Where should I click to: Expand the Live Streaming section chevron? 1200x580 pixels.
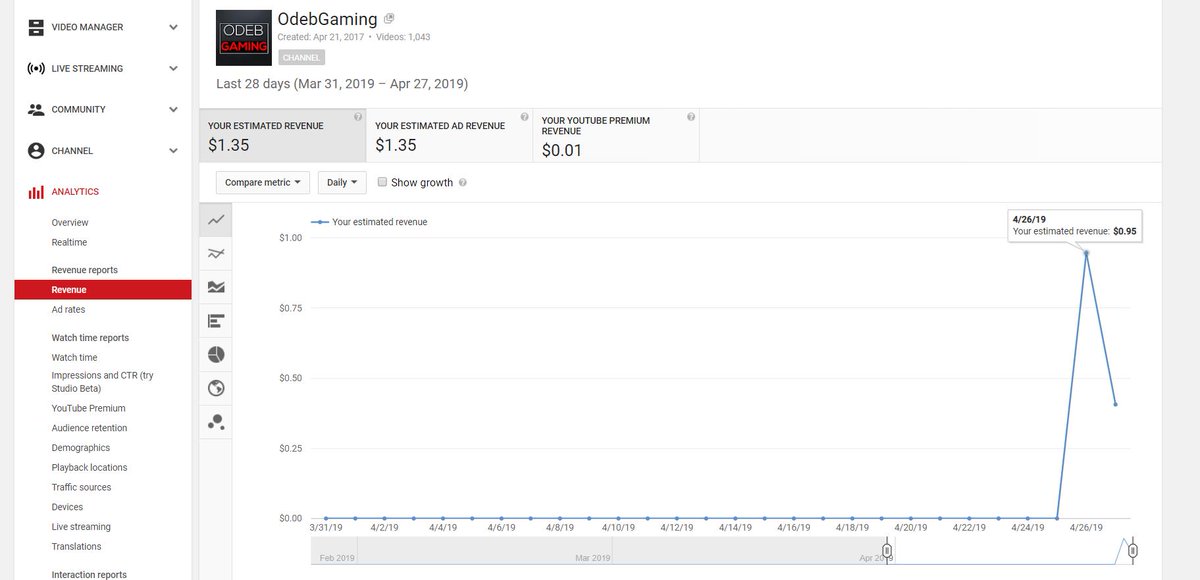tap(173, 69)
